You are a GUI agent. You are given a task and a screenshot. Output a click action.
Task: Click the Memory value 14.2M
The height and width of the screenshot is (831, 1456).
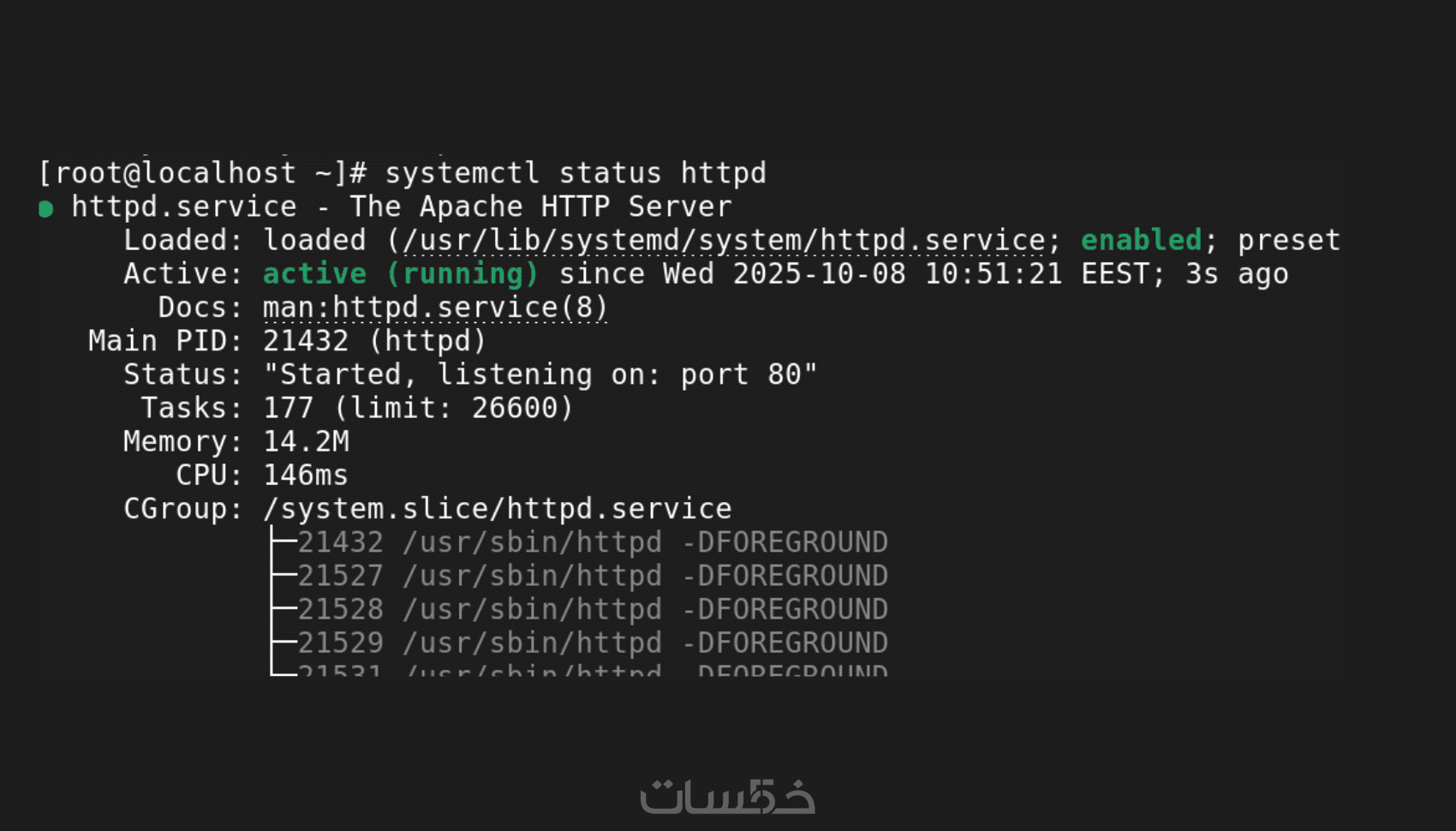click(x=306, y=441)
